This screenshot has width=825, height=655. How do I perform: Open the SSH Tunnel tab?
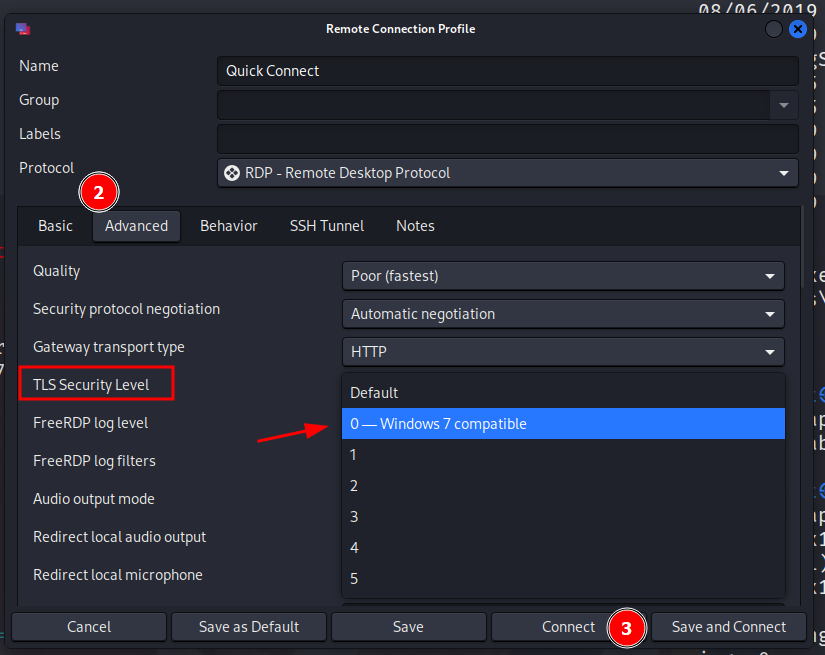[x=326, y=226]
